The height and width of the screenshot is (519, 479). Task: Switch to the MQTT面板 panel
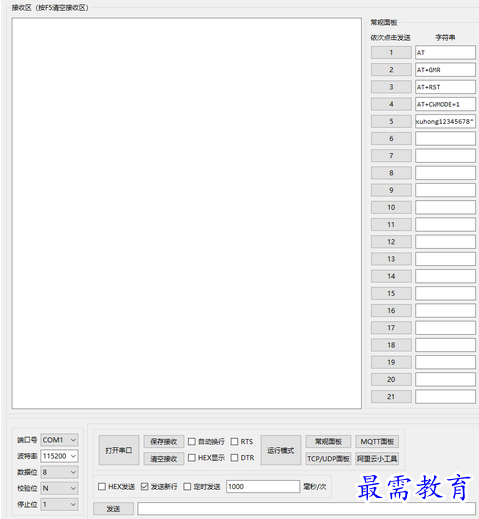click(x=377, y=441)
